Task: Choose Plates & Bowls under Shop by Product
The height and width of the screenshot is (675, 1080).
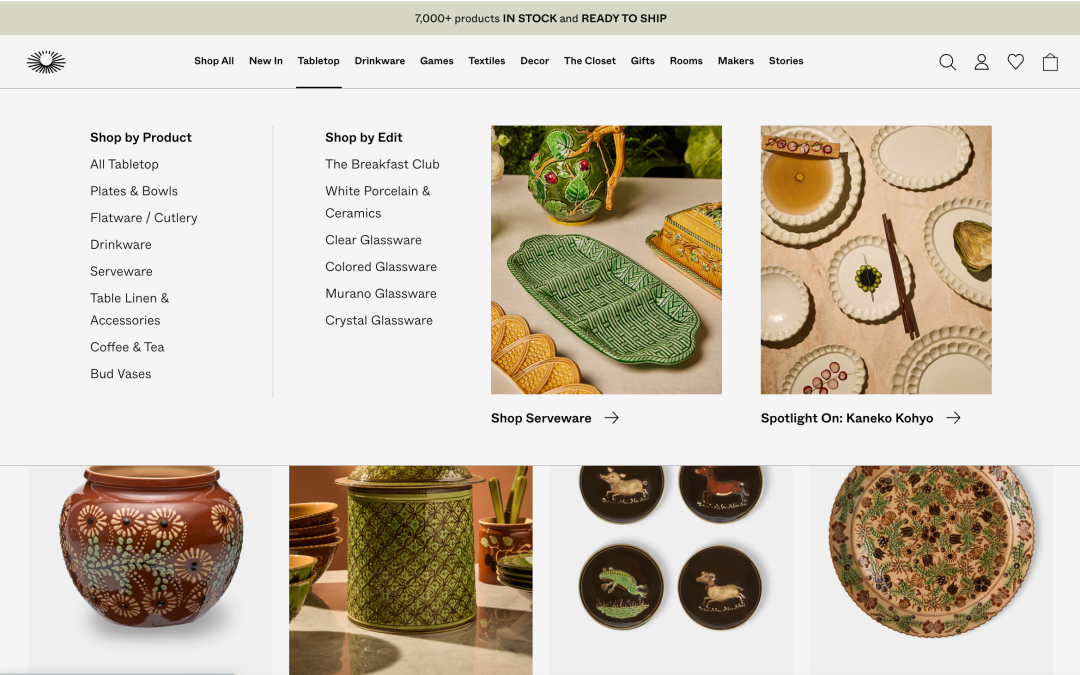Action: coord(134,191)
